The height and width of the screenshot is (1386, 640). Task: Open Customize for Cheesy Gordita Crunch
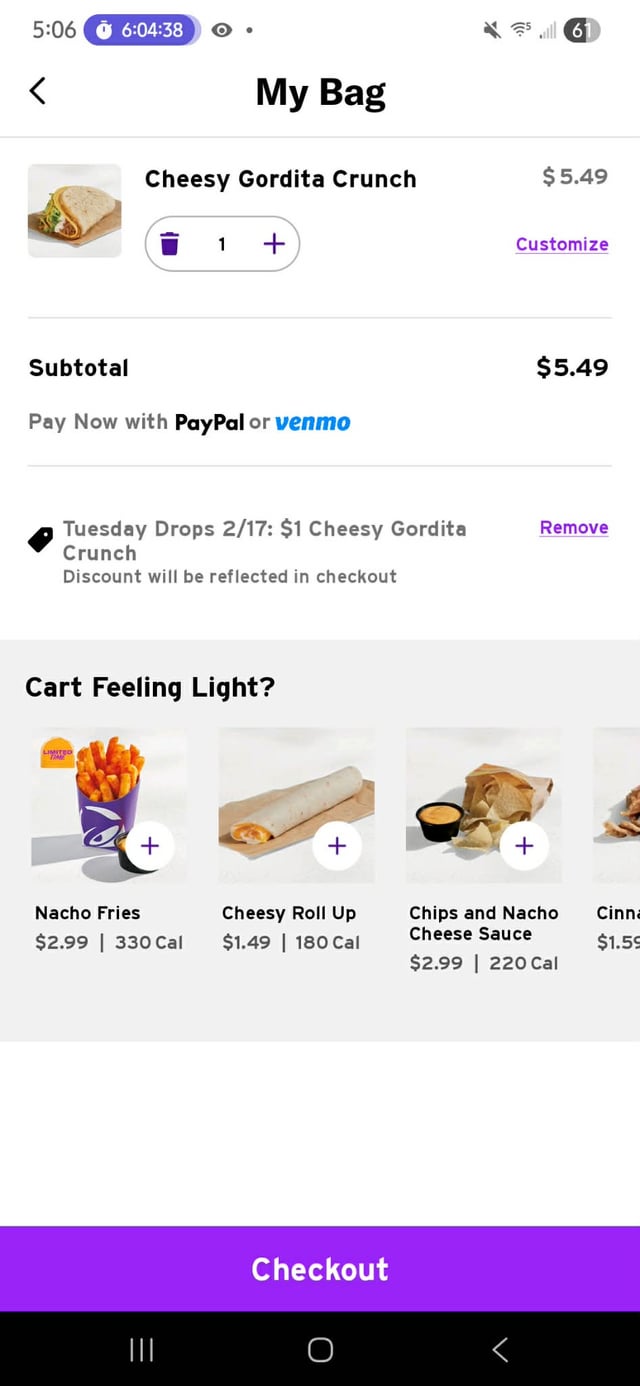[x=562, y=244]
